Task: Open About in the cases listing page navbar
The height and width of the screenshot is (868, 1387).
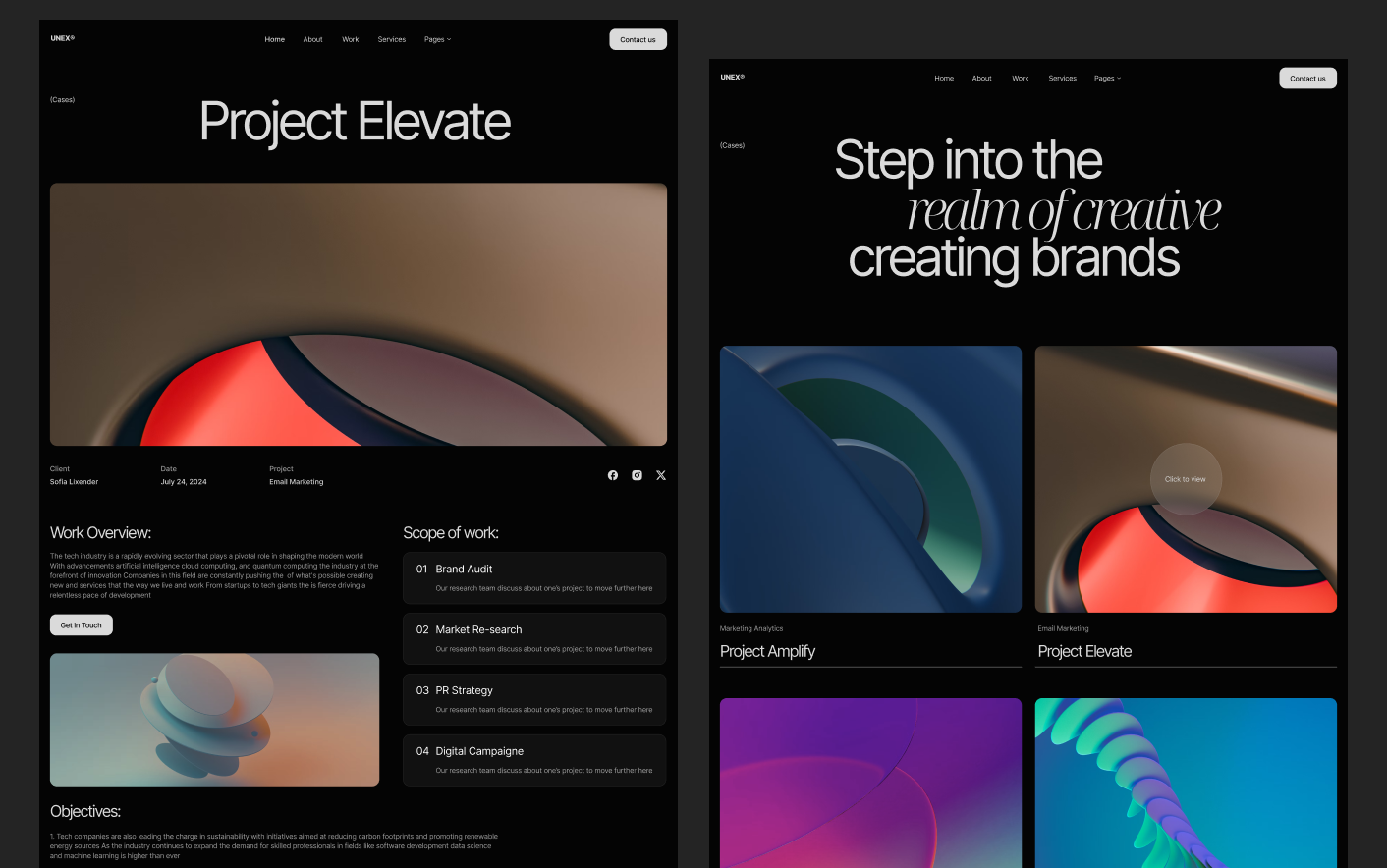Action: pyautogui.click(x=981, y=79)
